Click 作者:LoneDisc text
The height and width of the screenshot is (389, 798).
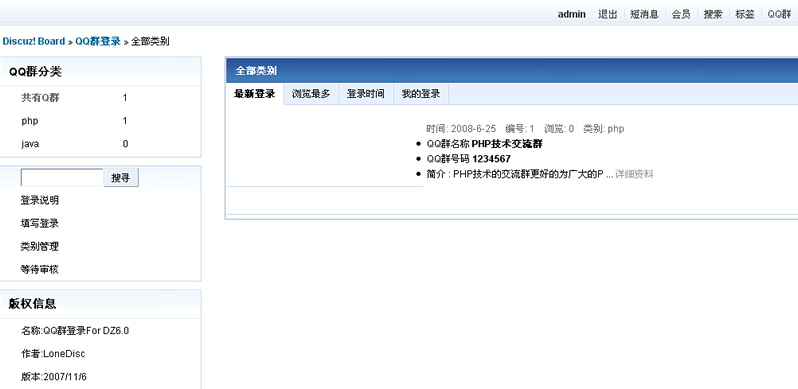pos(53,354)
